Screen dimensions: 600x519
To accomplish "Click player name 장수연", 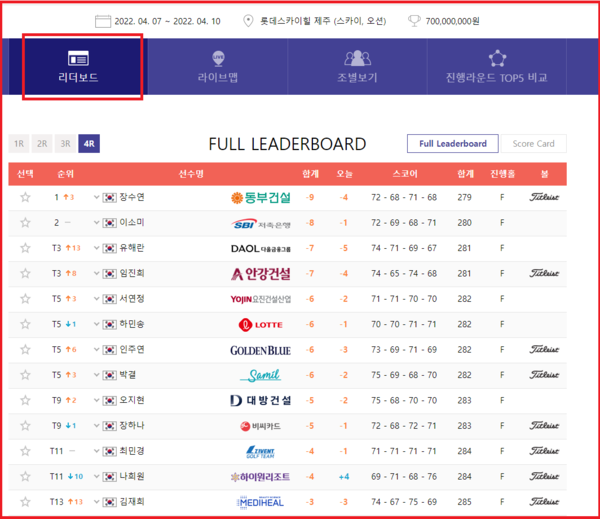I will click(132, 197).
